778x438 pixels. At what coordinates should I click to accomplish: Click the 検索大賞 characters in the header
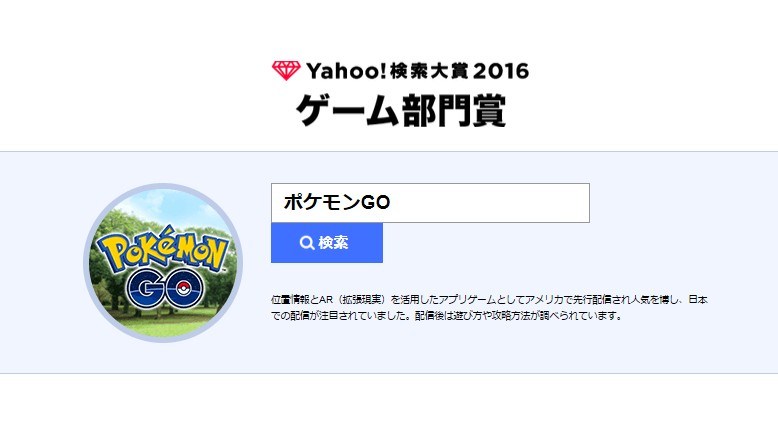point(429,71)
